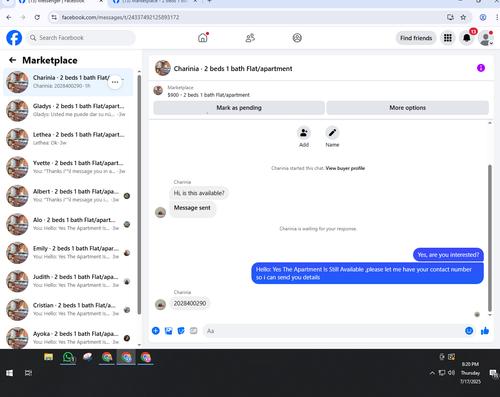Open volume control in system tray

(x=451, y=373)
